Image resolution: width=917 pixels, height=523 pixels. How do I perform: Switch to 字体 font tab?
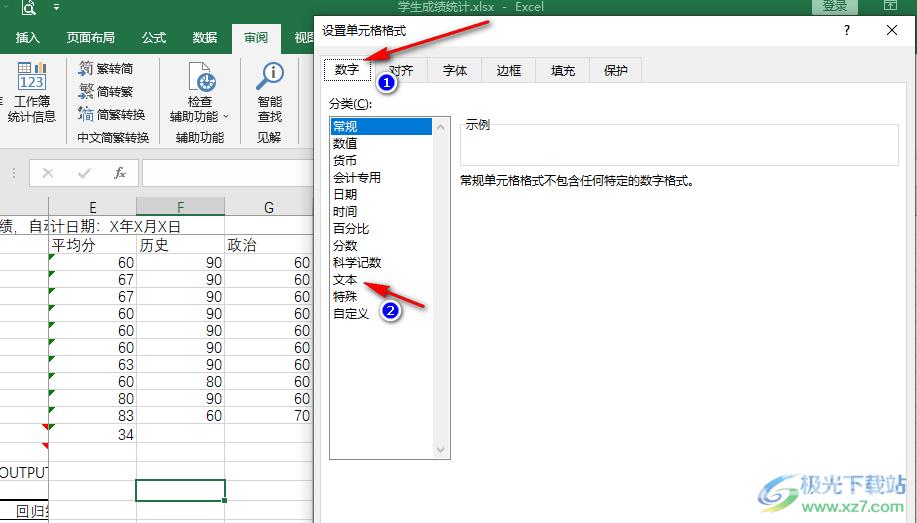454,70
